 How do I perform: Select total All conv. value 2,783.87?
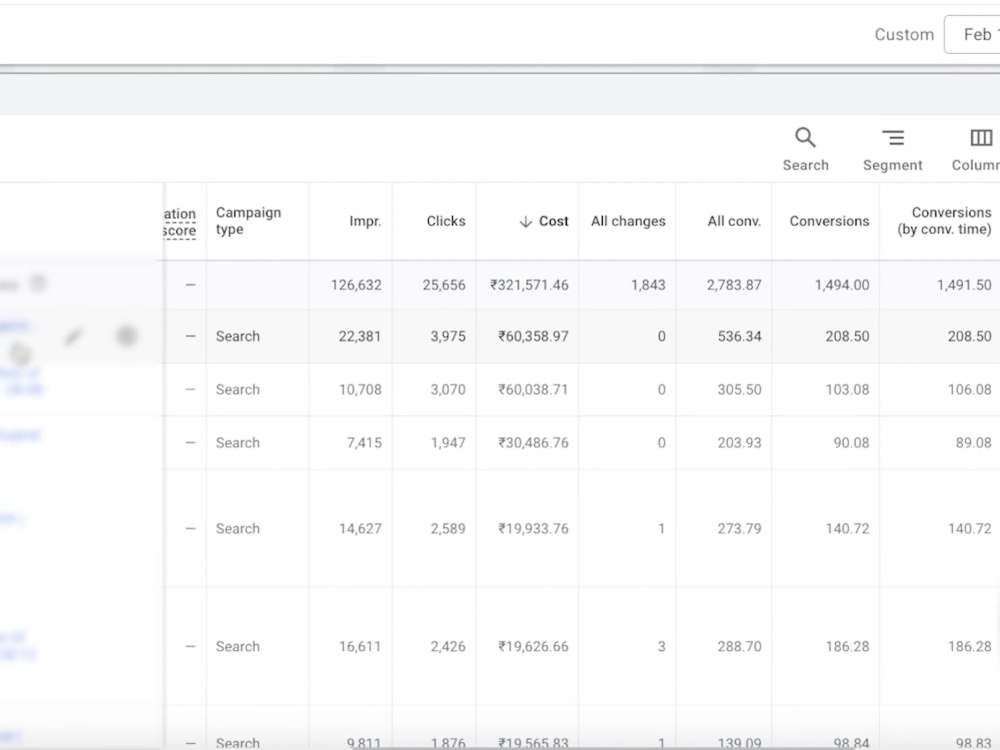tap(733, 285)
